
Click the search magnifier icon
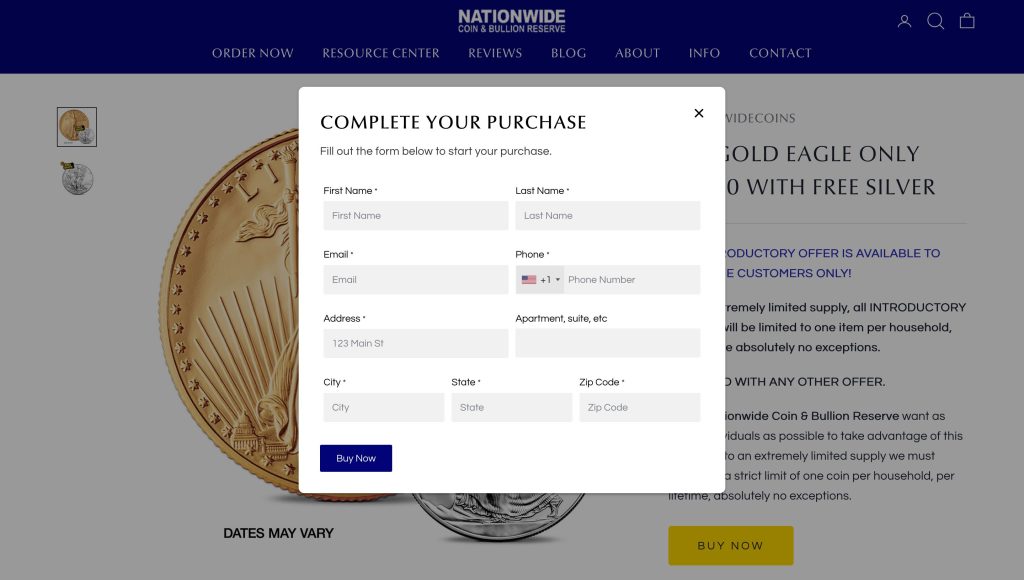click(936, 21)
